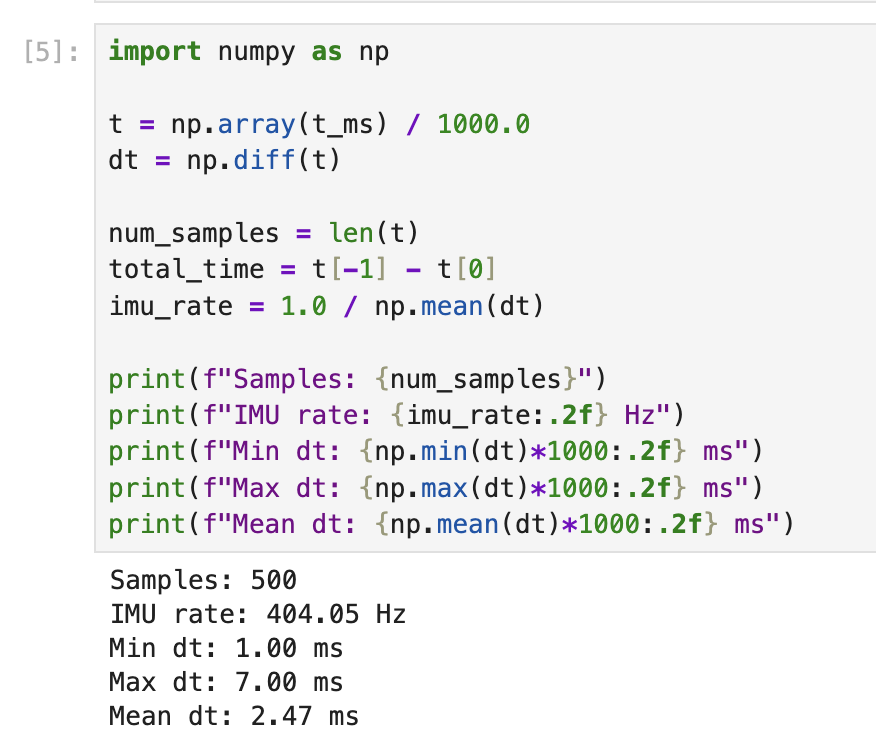The height and width of the screenshot is (736, 876).
Task: Click the print statement for Mean dt
Action: click(450, 524)
